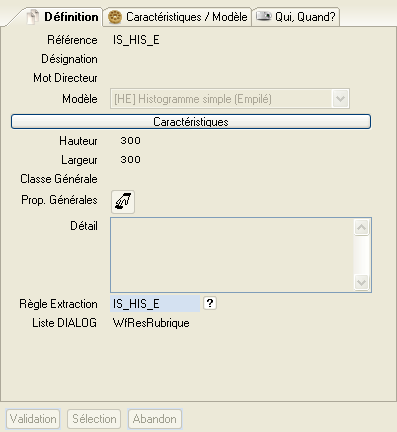397x432 pixels.
Task: Click the Largeur value 300
Action: 130,160
